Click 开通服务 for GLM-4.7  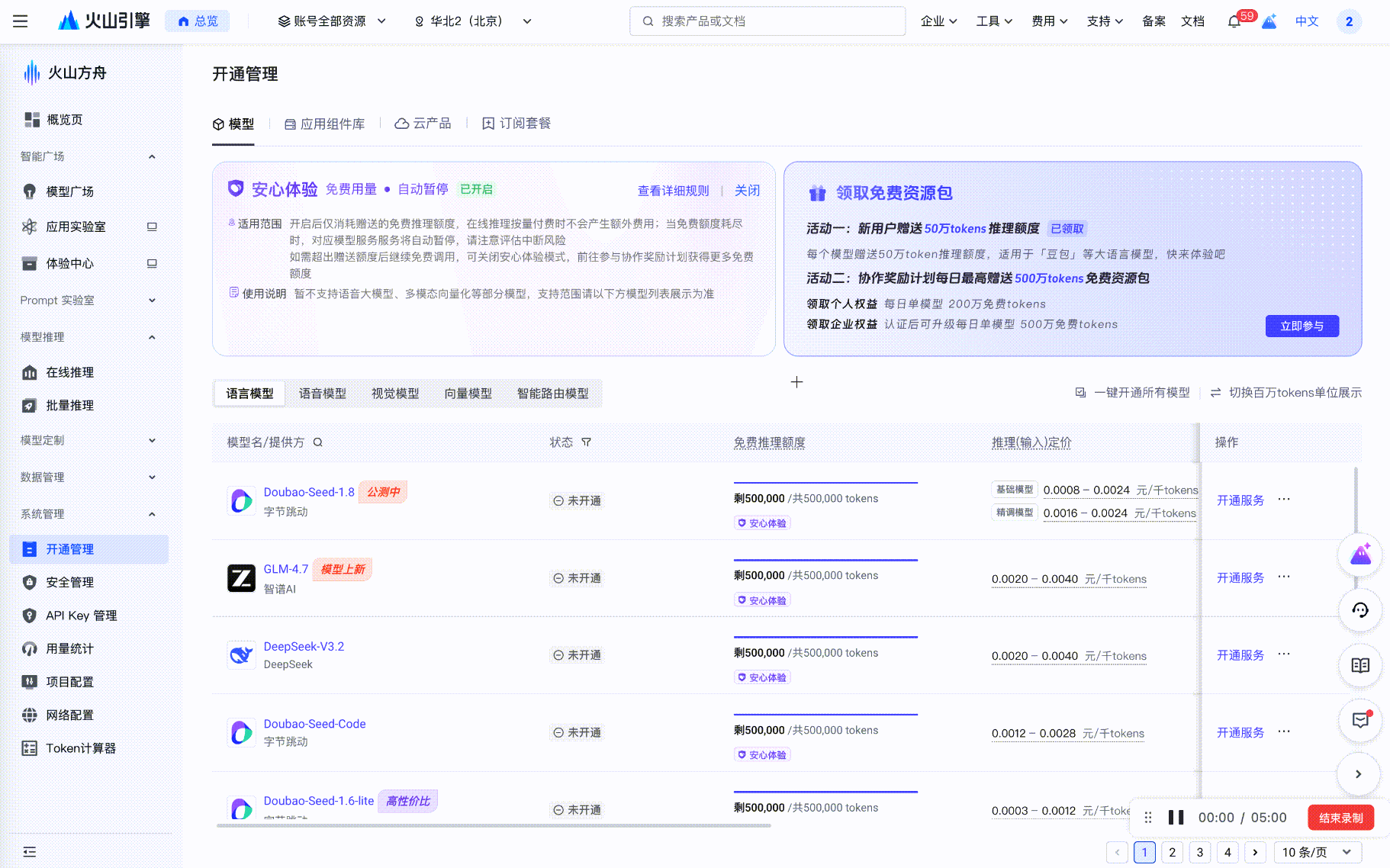(x=1240, y=578)
